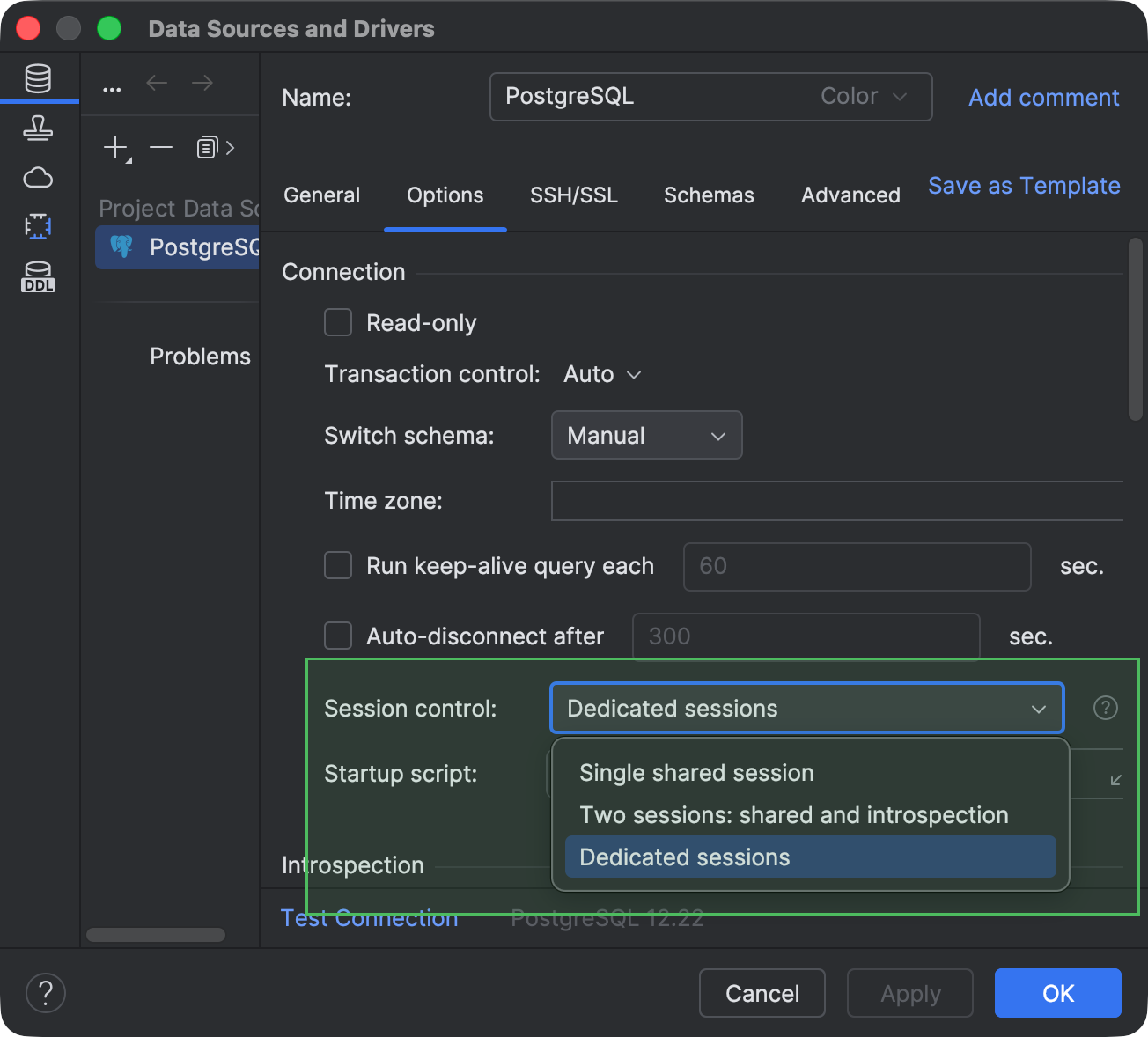1148x1037 pixels.
Task: Expand the Startup script field icon
Action: point(1115,780)
